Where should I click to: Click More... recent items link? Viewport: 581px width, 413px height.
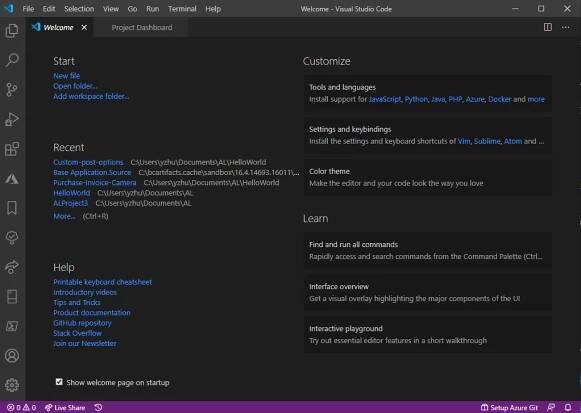point(64,216)
